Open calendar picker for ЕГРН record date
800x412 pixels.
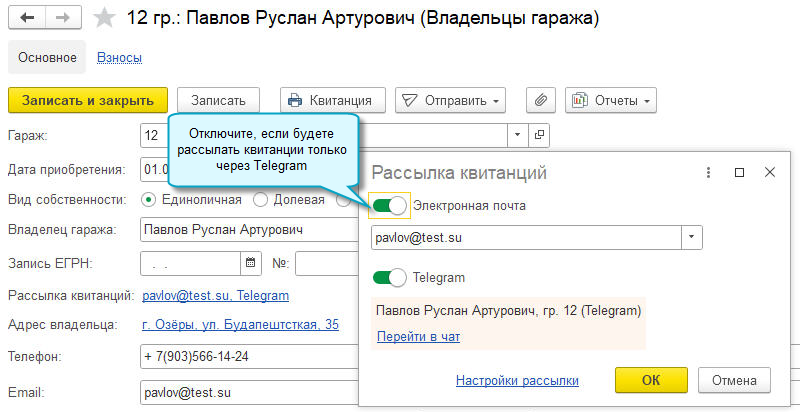[x=250, y=264]
